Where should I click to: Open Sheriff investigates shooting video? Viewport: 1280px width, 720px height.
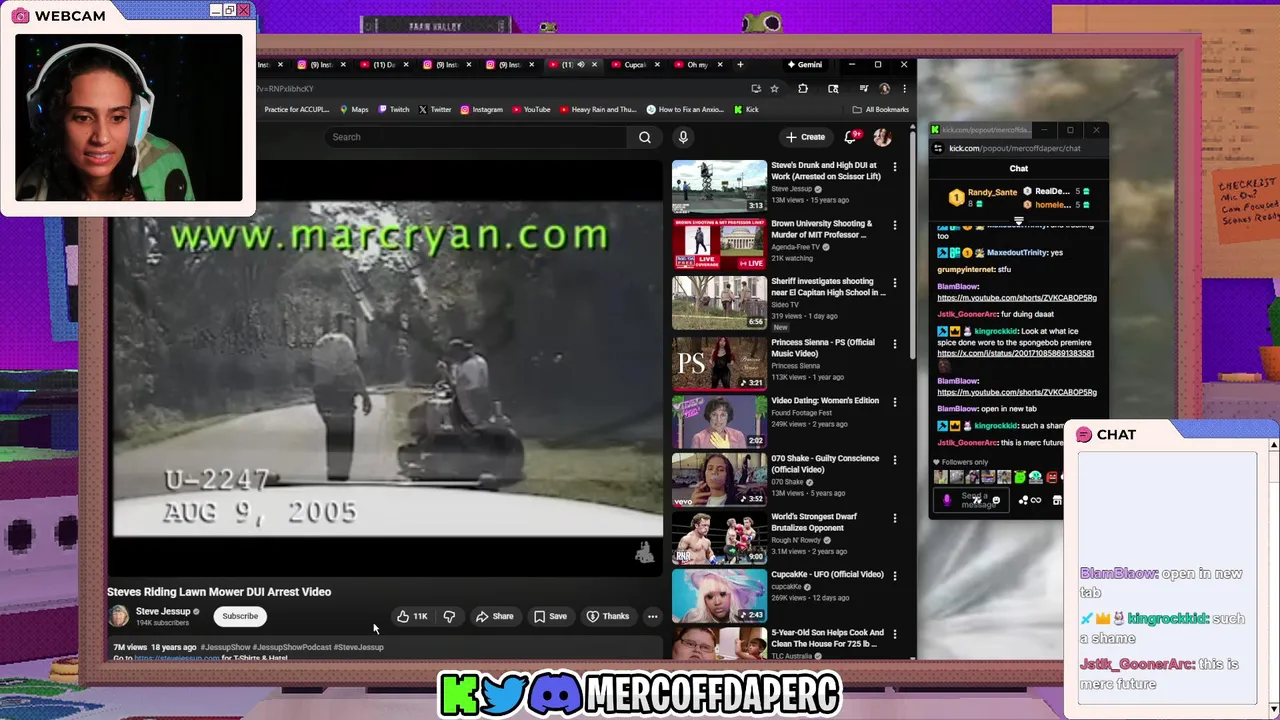pos(719,302)
